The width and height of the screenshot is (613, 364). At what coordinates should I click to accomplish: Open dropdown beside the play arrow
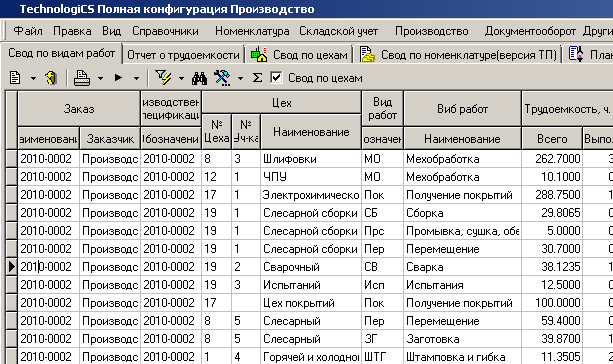click(x=136, y=79)
